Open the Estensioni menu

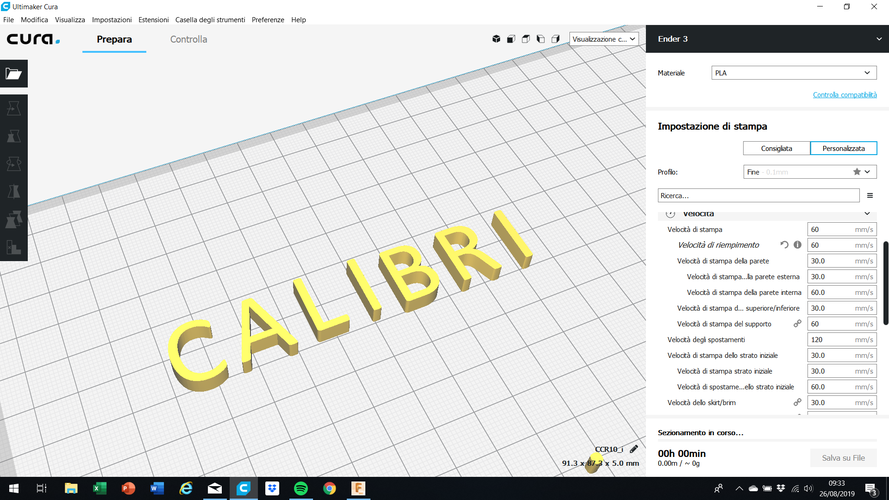coord(154,19)
